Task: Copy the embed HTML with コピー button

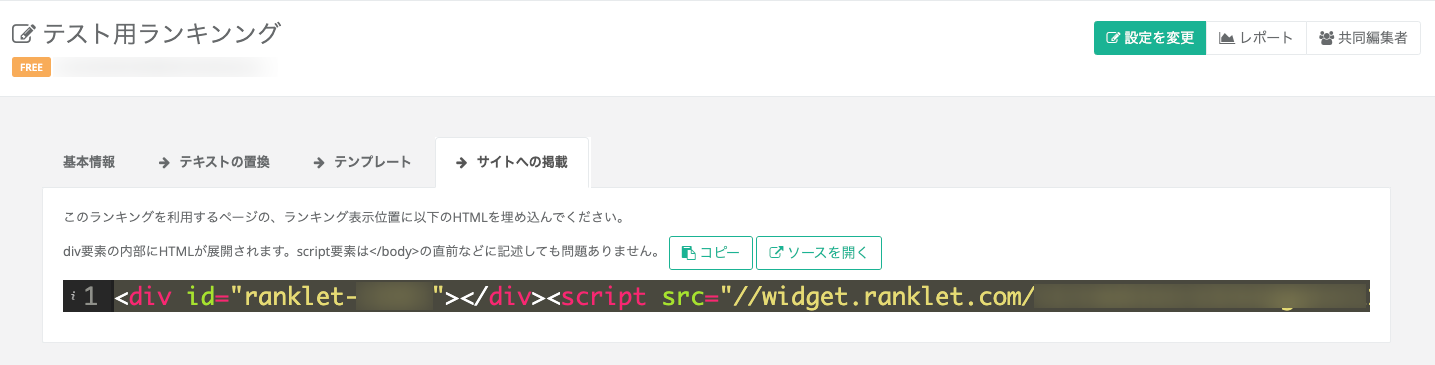Action: 710,253
